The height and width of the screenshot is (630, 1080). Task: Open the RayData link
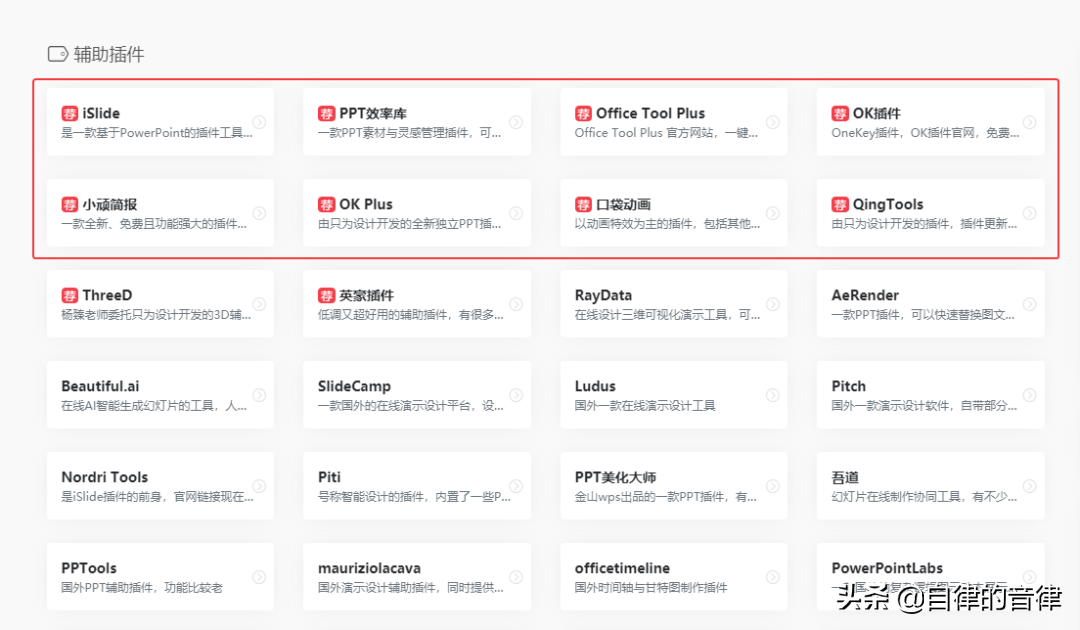tap(674, 304)
